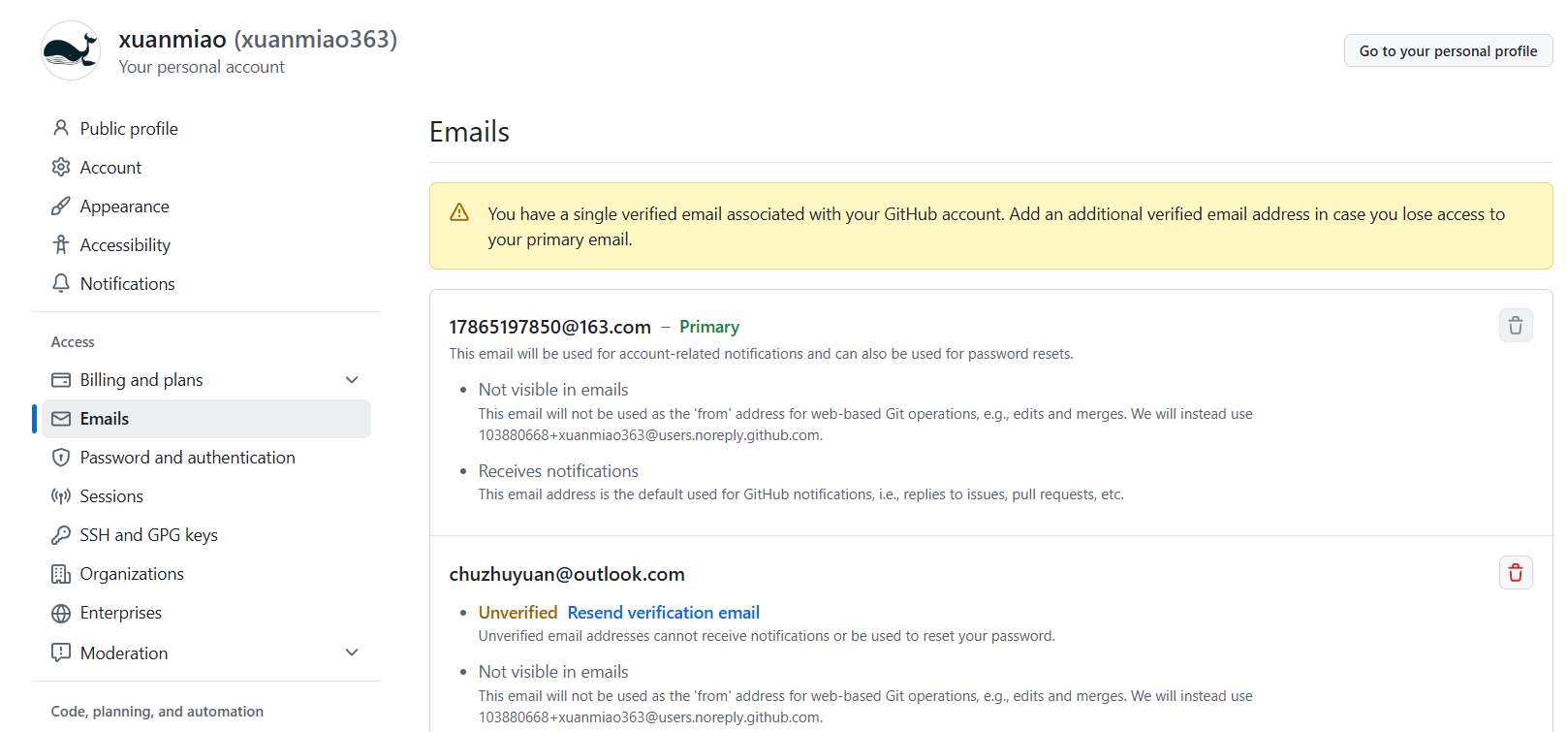The height and width of the screenshot is (732, 1568).
Task: Open the Organizations settings page
Action: [132, 574]
